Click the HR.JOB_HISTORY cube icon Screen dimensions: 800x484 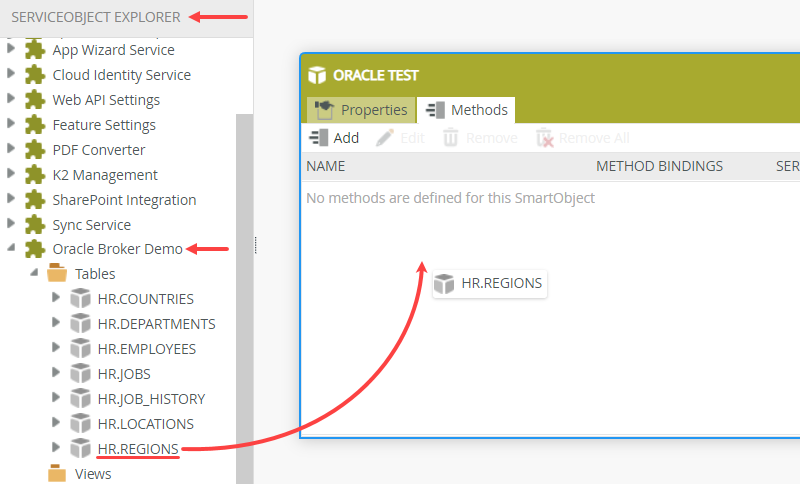tap(80, 398)
